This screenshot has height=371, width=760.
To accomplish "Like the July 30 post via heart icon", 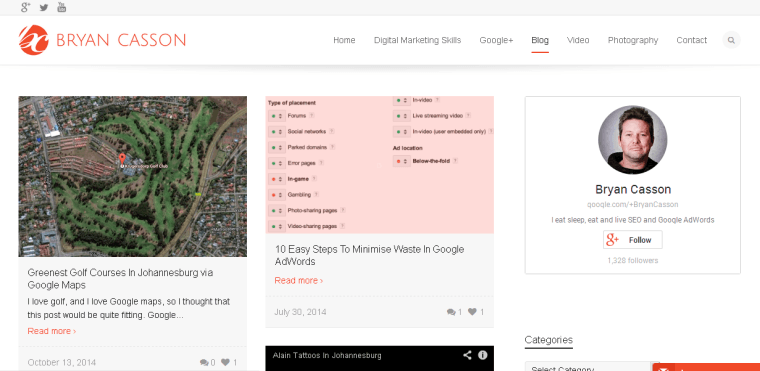I will tap(473, 312).
